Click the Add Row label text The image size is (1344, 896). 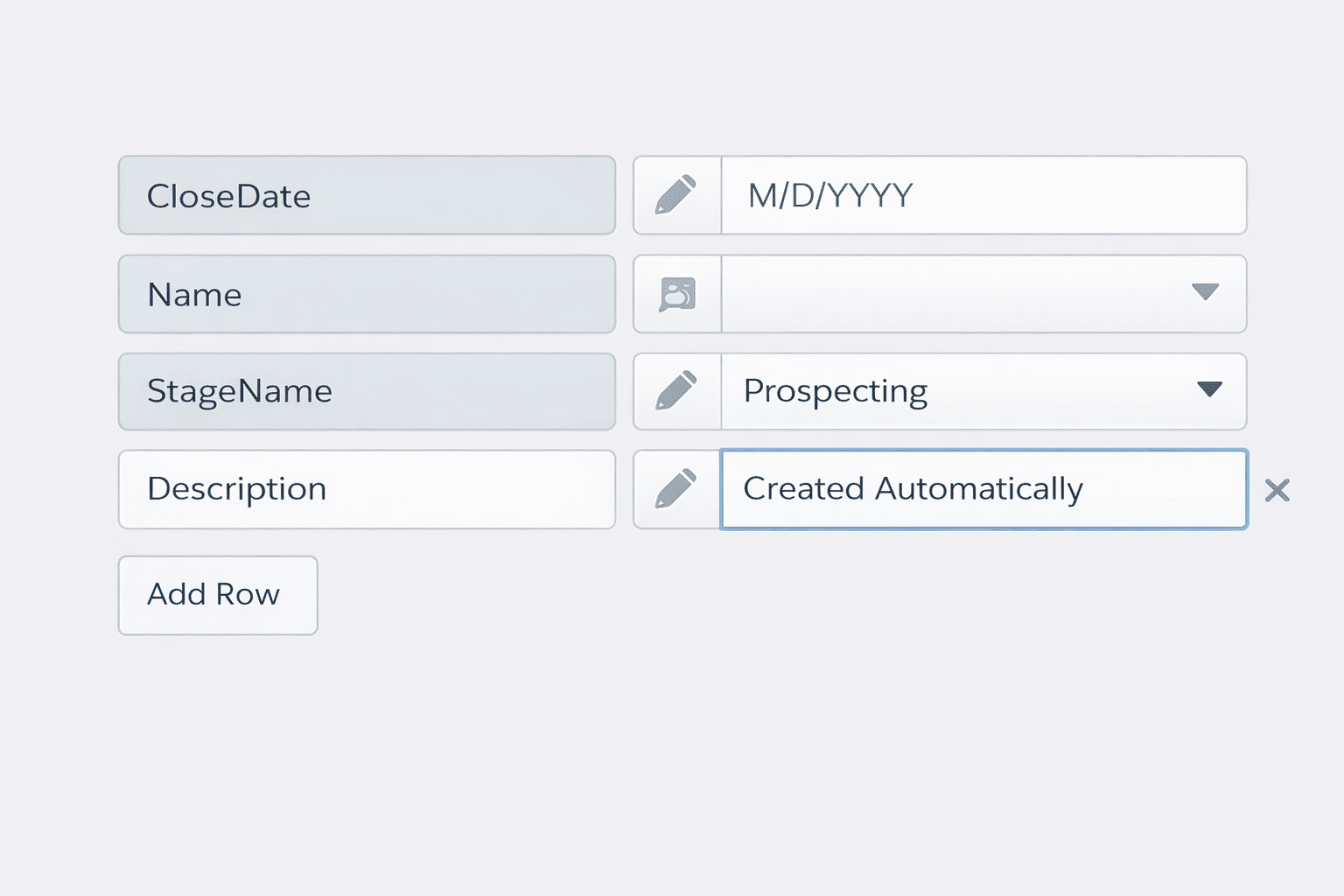(213, 594)
